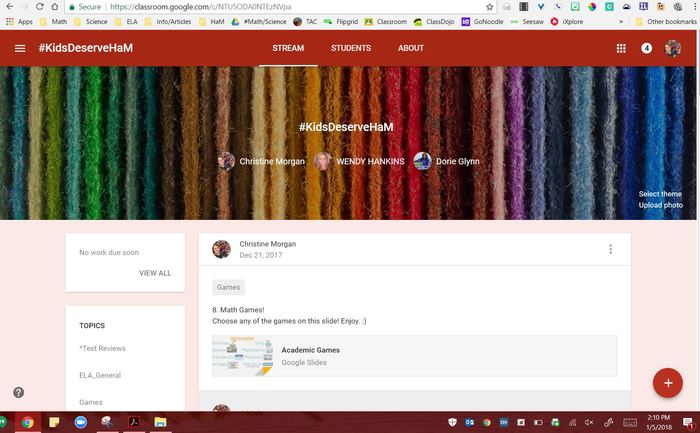The image size is (700, 433).
Task: Expand the Math bookmarks folder
Action: coord(54,20)
